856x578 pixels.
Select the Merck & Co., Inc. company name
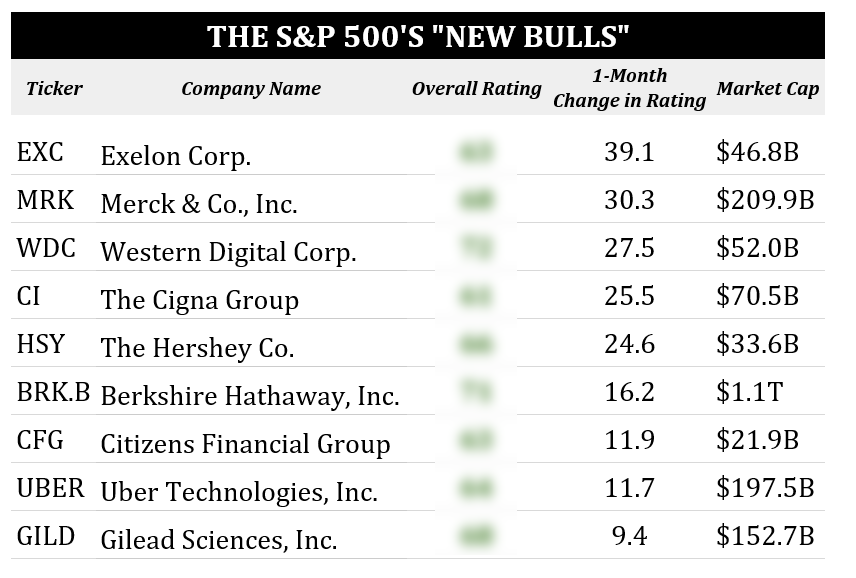coord(199,203)
